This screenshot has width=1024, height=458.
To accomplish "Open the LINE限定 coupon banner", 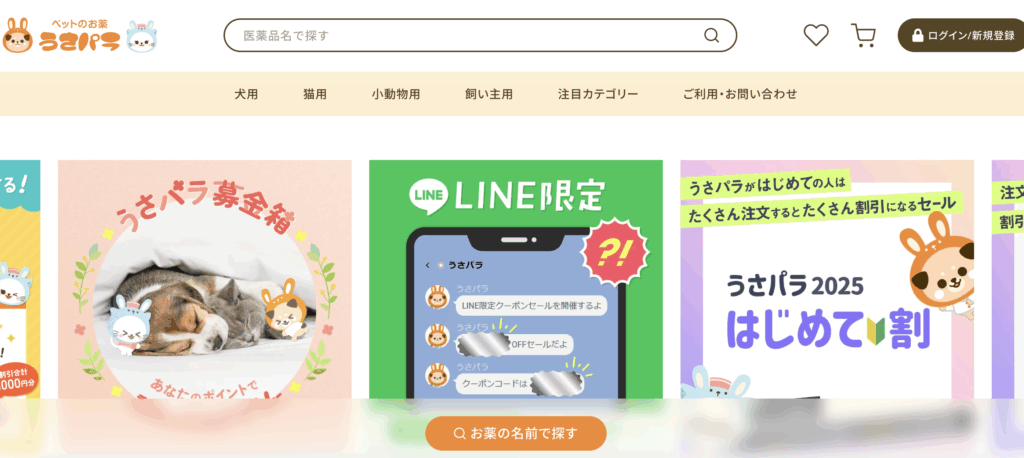I will tap(516, 280).
